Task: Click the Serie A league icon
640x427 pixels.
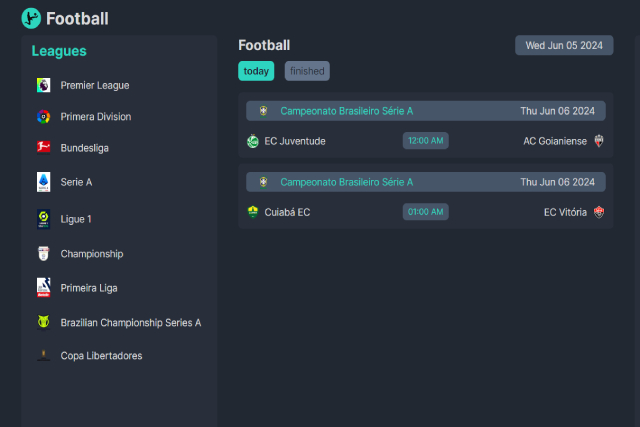Action: (x=43, y=182)
